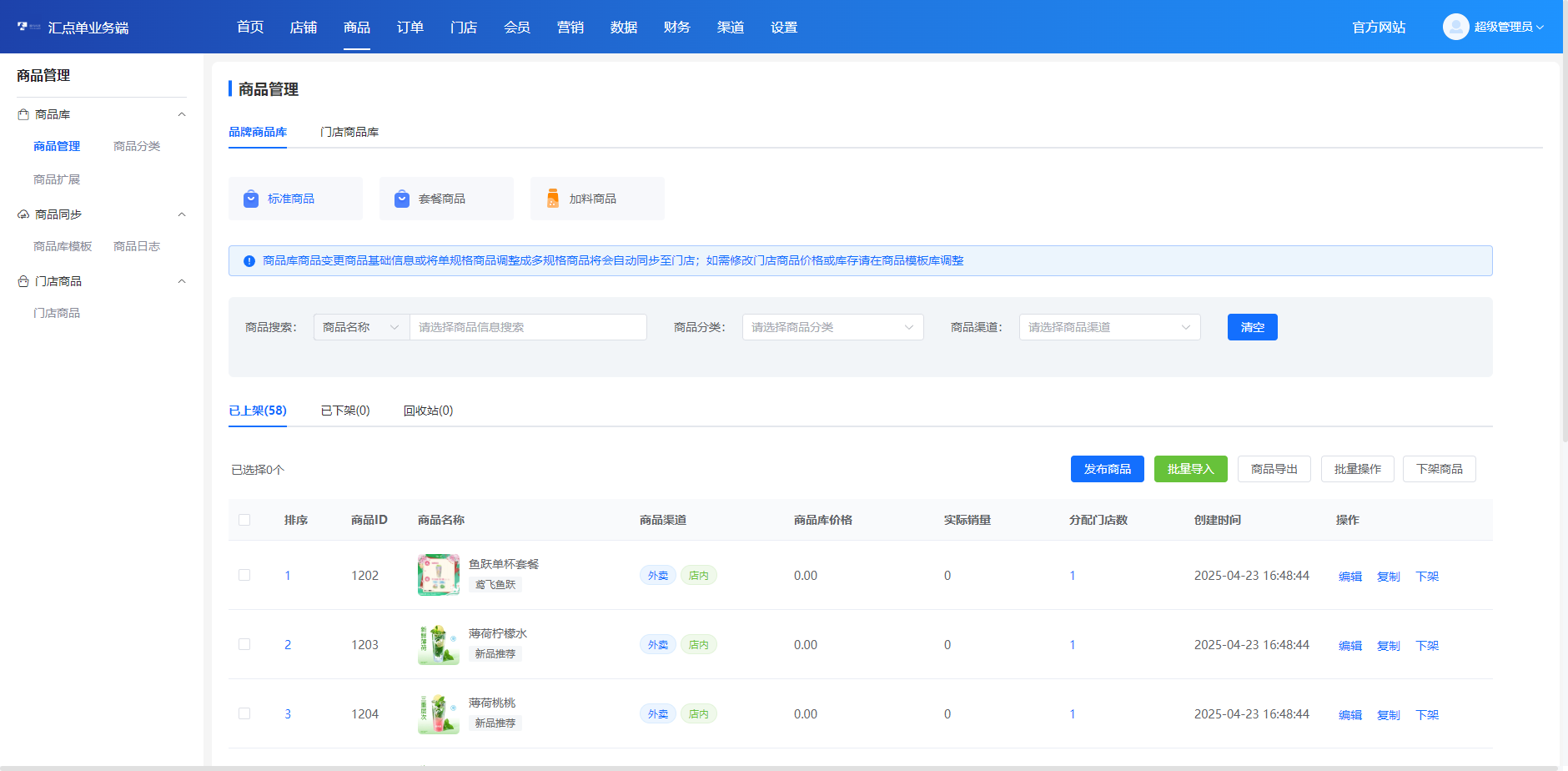
Task: Click the 套餐商品 bag icon
Action: (402, 199)
